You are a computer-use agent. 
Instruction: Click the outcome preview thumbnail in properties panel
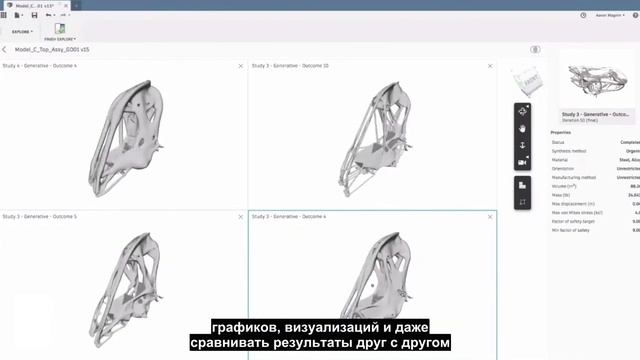point(598,80)
